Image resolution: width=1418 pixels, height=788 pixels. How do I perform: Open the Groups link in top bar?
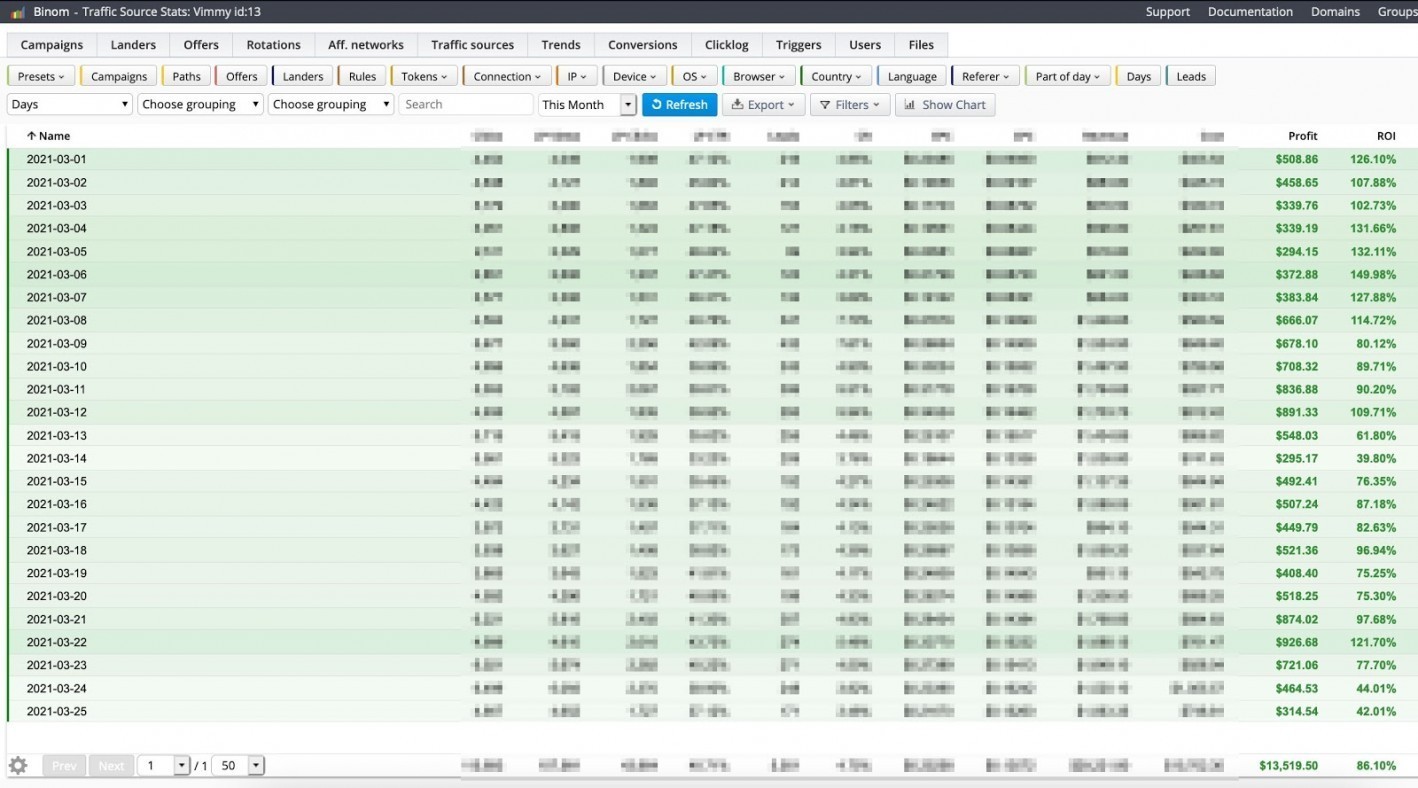point(1397,12)
